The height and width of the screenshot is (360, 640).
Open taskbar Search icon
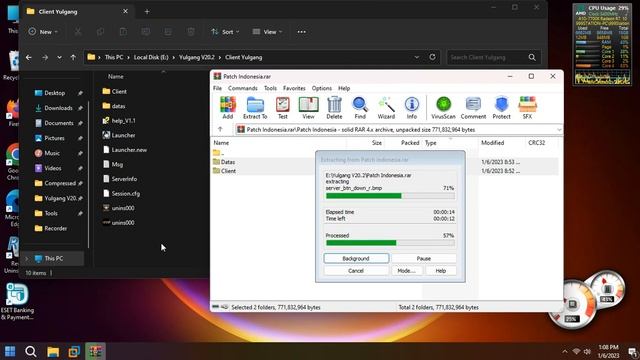[31, 351]
